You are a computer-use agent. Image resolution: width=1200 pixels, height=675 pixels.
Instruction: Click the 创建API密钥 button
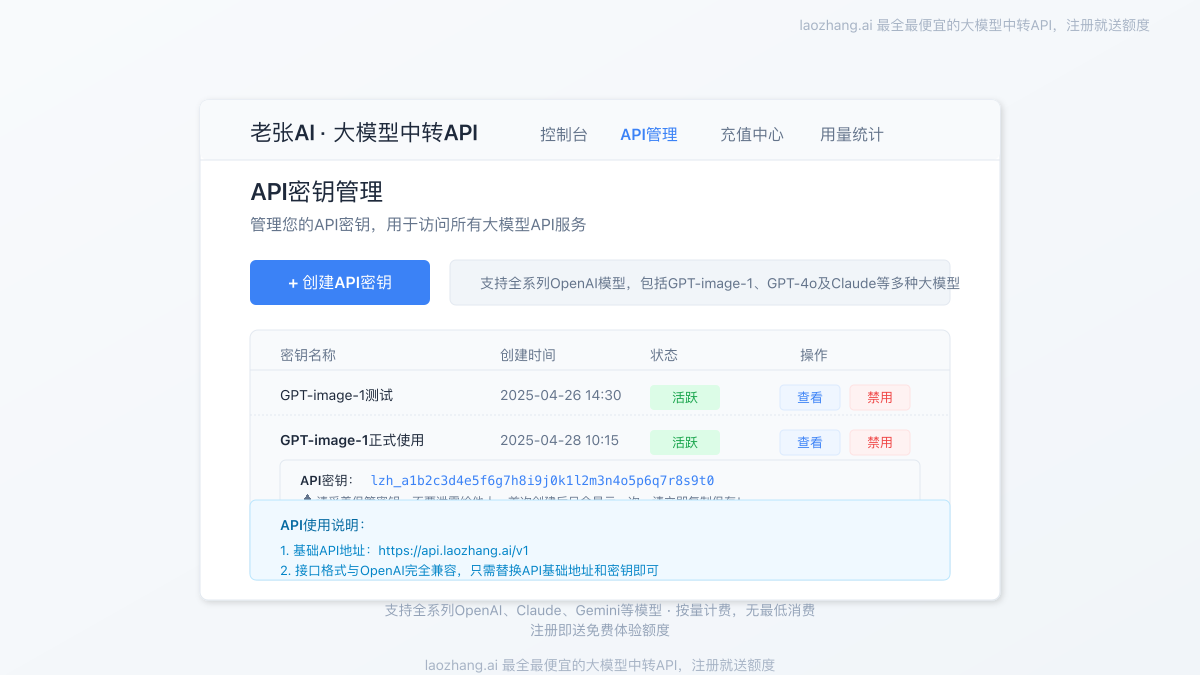pos(340,282)
